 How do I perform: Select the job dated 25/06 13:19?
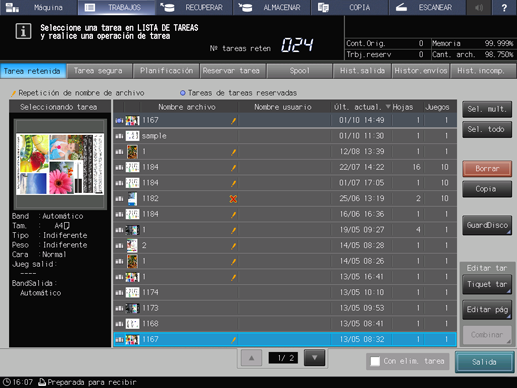click(x=285, y=199)
